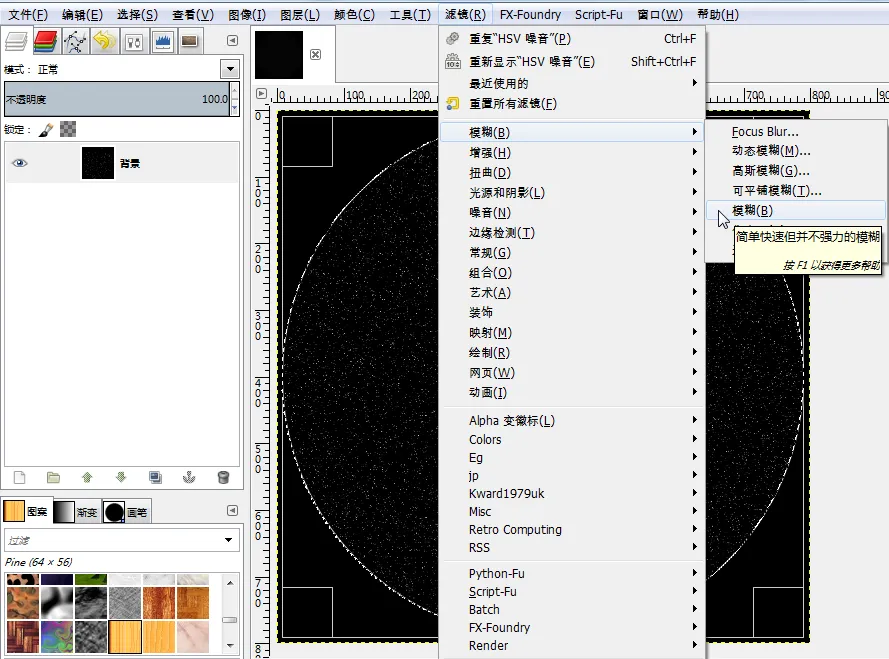The width and height of the screenshot is (889, 659).
Task: Create new layer group folder icon
Action: [x=53, y=477]
